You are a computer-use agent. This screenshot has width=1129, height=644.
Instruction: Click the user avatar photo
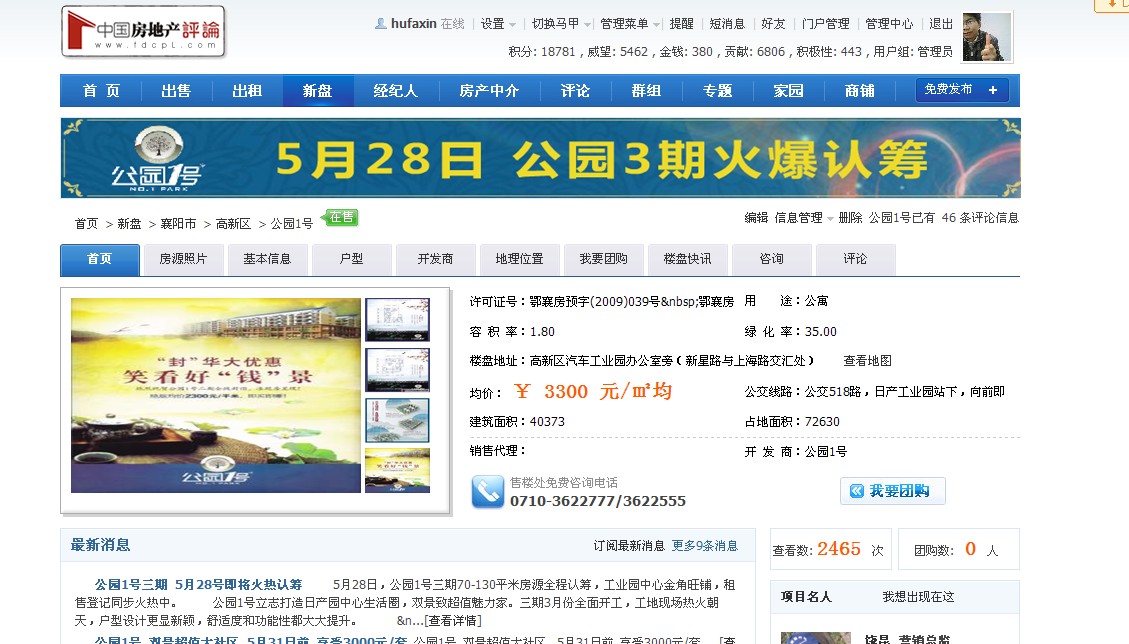[987, 37]
